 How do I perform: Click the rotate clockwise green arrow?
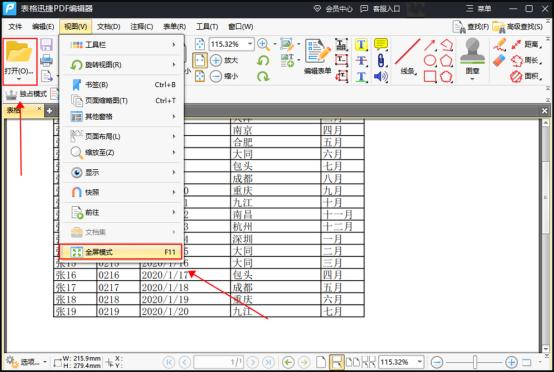[263, 76]
